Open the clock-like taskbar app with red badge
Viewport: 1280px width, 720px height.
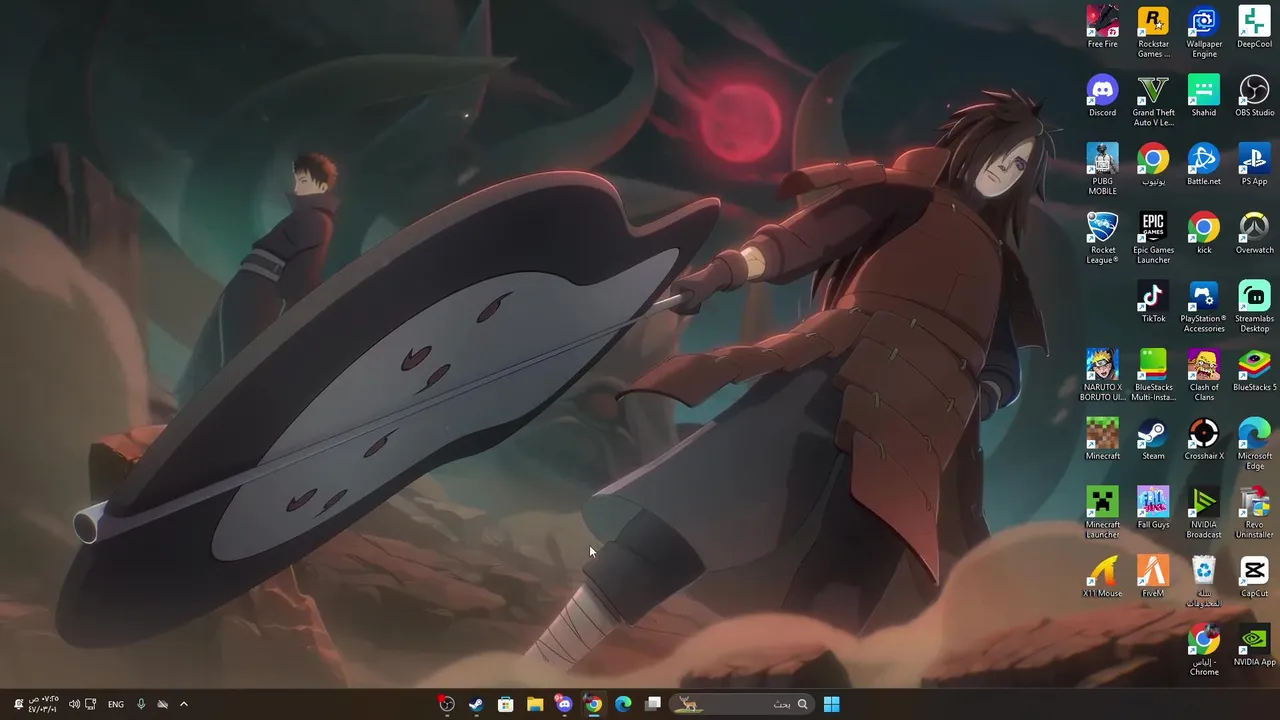[x=446, y=704]
